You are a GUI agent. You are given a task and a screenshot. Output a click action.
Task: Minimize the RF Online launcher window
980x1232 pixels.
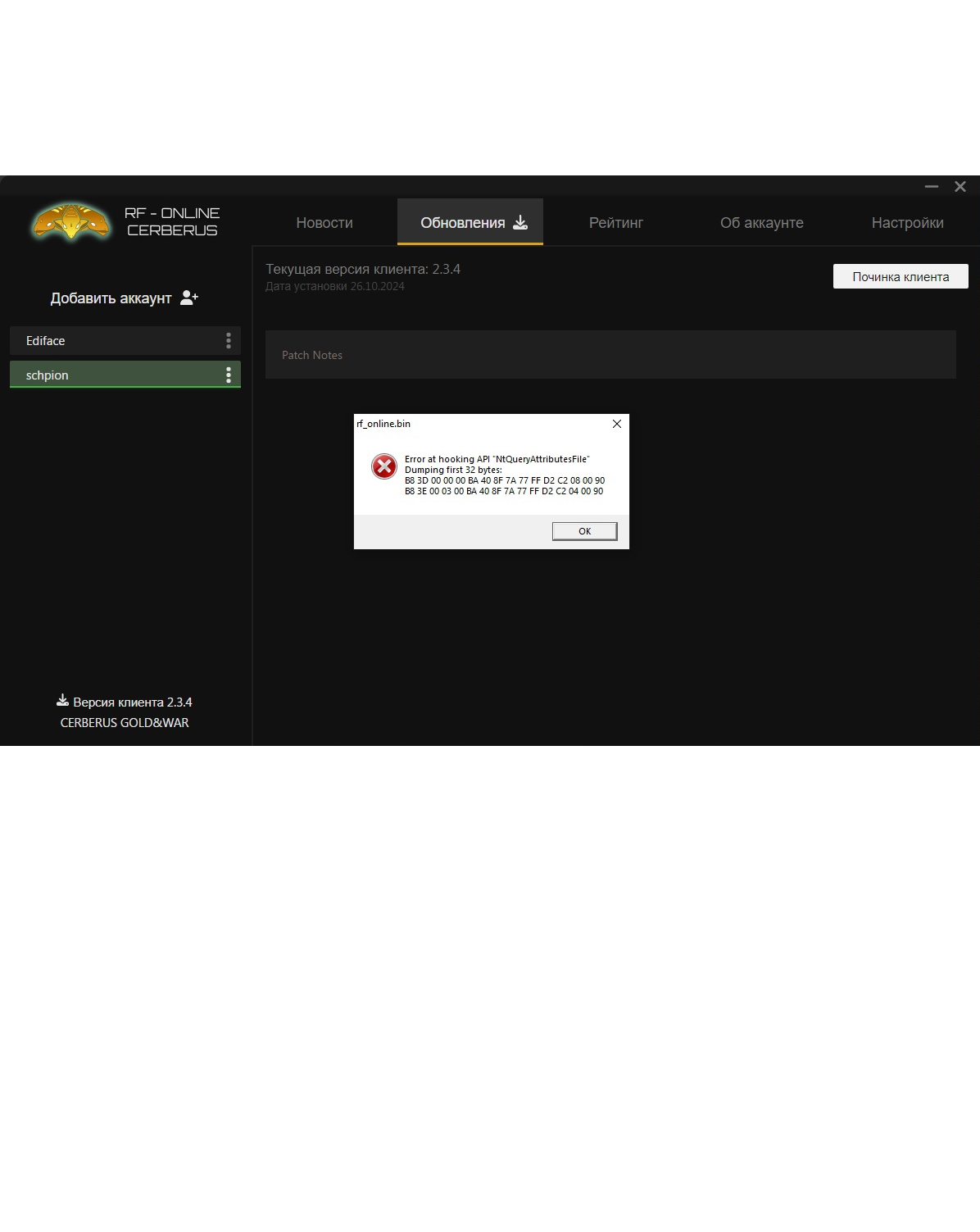(931, 187)
